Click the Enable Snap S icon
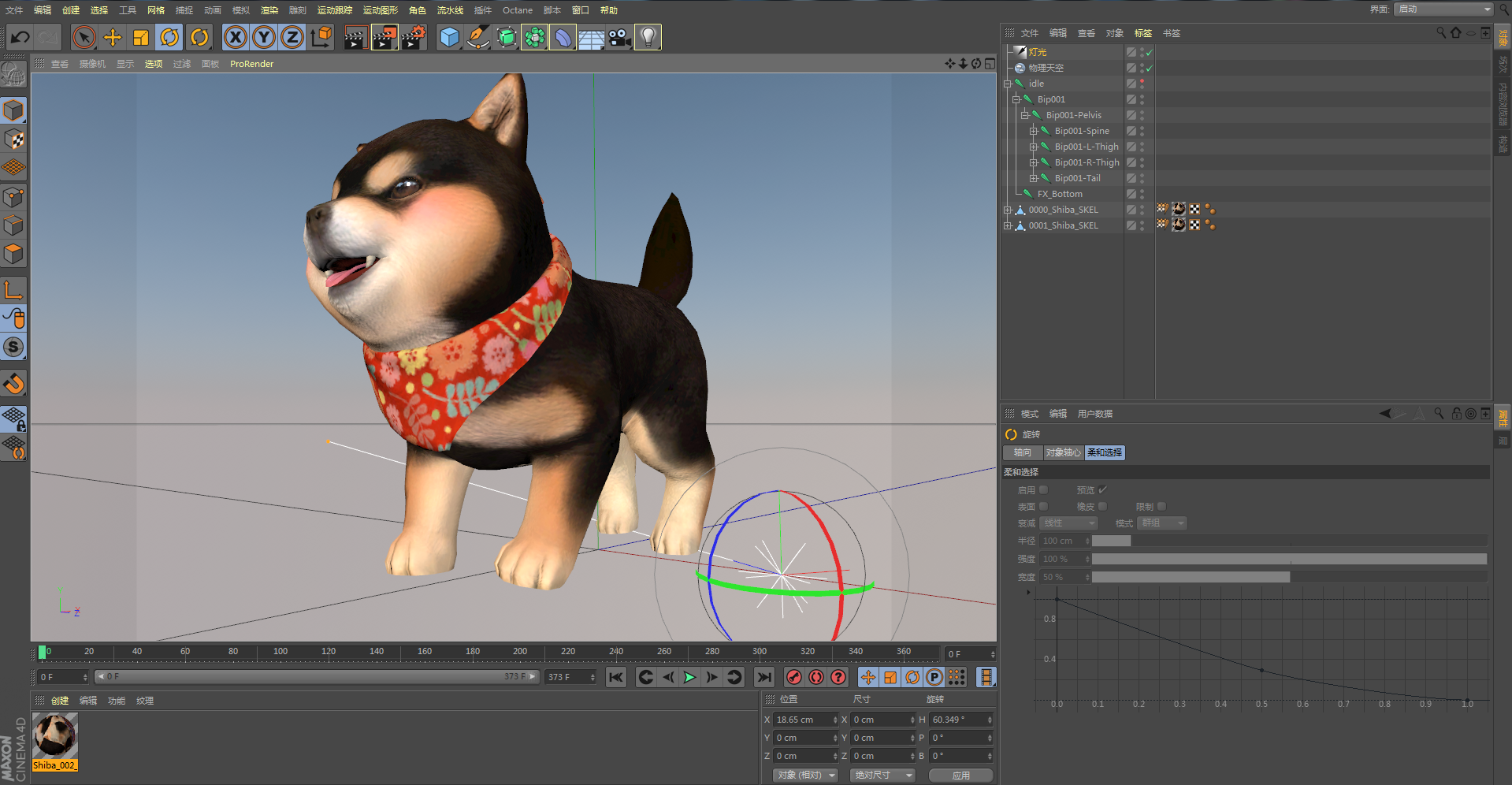 pos(13,347)
